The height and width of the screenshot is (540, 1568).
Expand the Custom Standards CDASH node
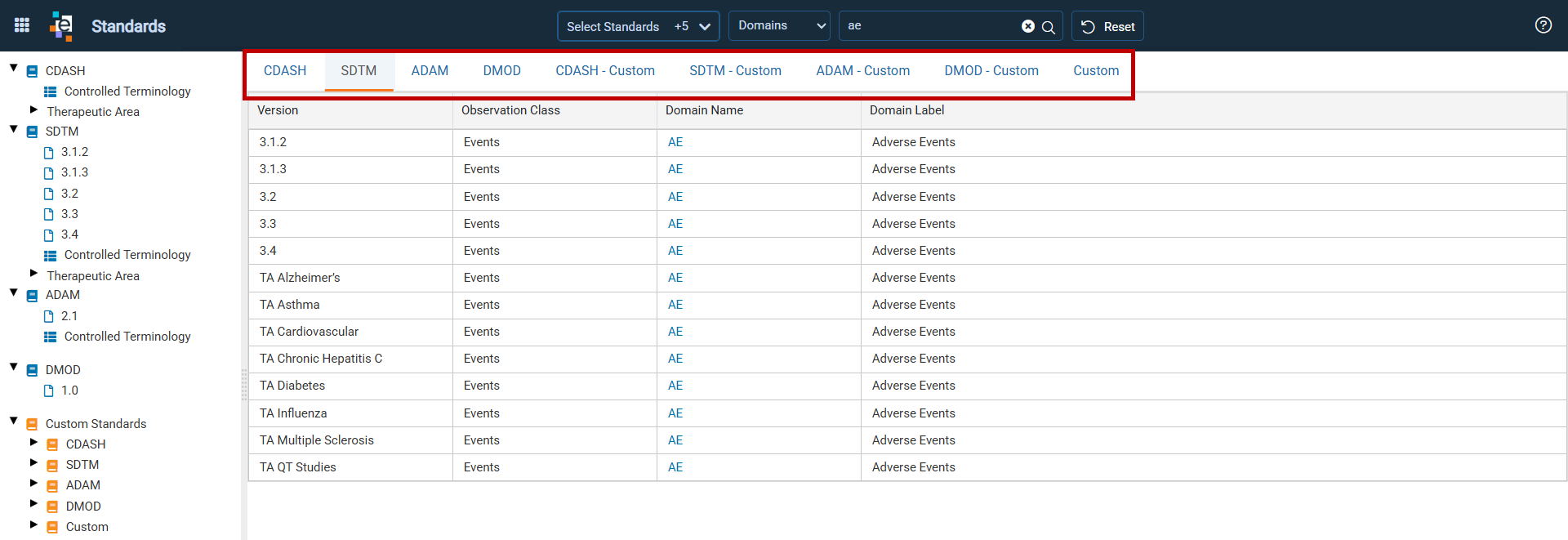pyautogui.click(x=33, y=442)
